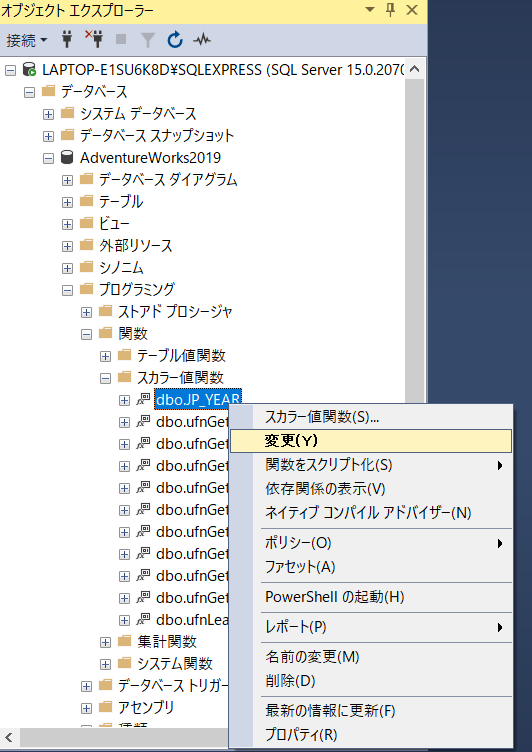Viewport: 532px width, 752px height.
Task: Collapse the プログラミング folder
Action: pos(67,290)
